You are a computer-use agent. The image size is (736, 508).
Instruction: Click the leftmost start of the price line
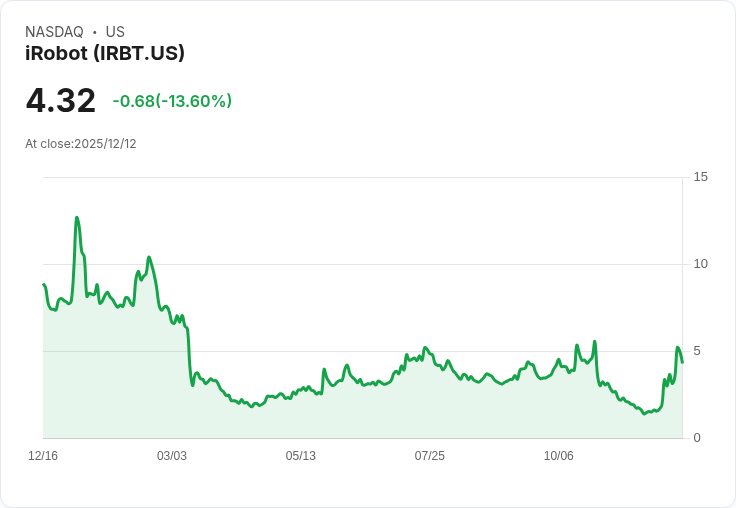click(44, 285)
